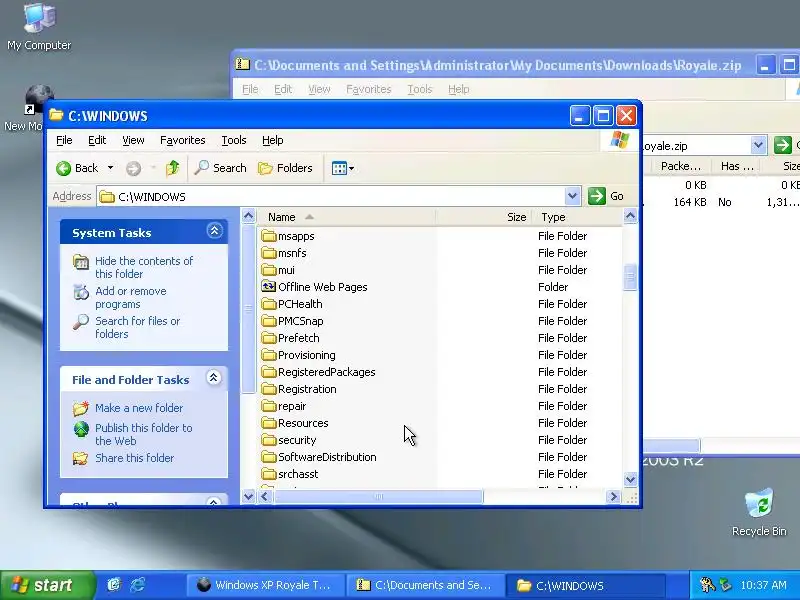Viewport: 800px width, 600px height.
Task: Launch Internet Explorer from Quick Launch
Action: [137, 585]
